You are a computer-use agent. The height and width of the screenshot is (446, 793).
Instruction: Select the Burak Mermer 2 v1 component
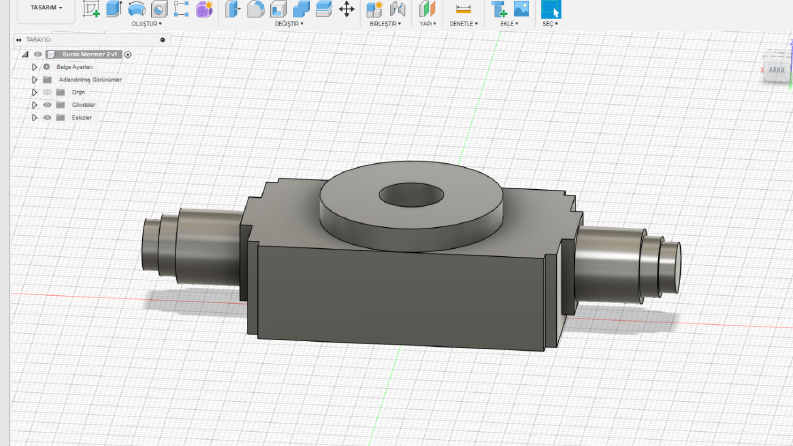(89, 54)
